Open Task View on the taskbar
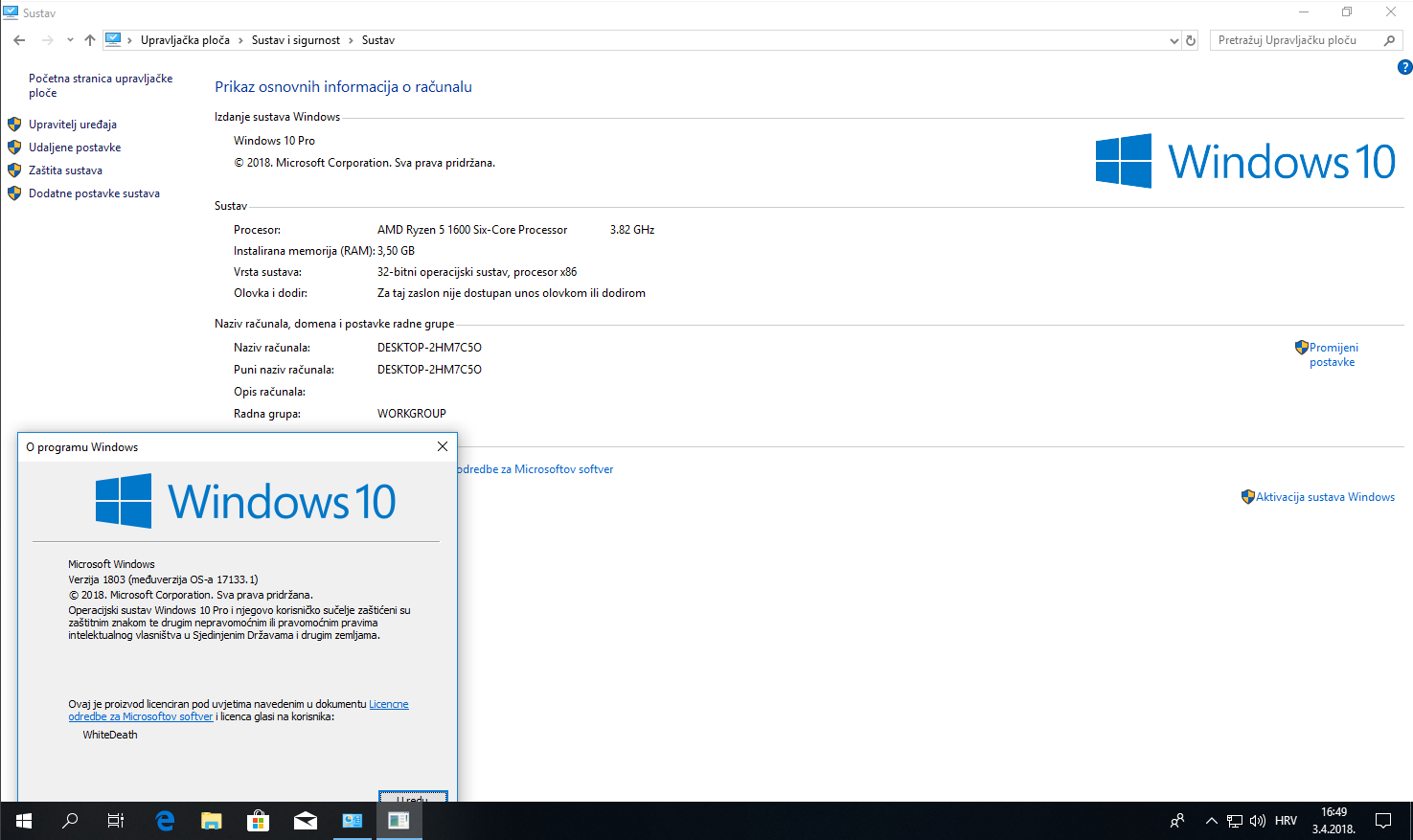Viewport: 1413px width, 840px height. (116, 821)
